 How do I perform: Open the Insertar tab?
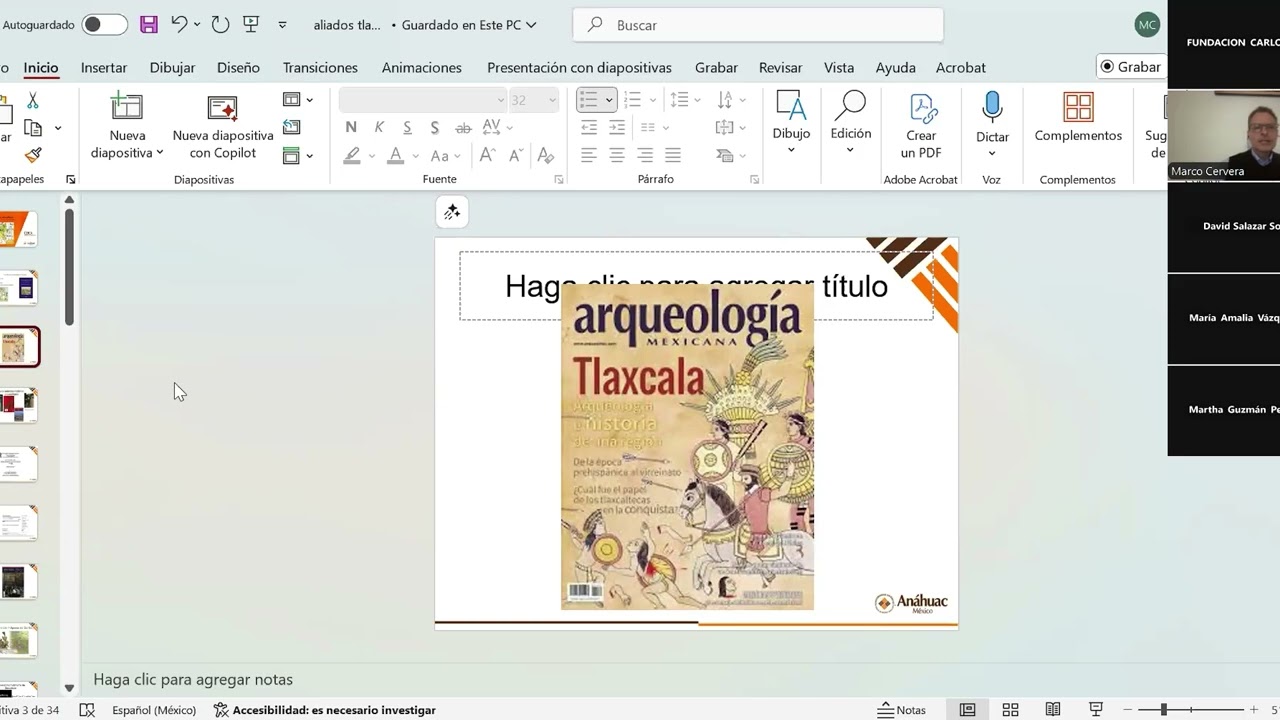pyautogui.click(x=104, y=67)
